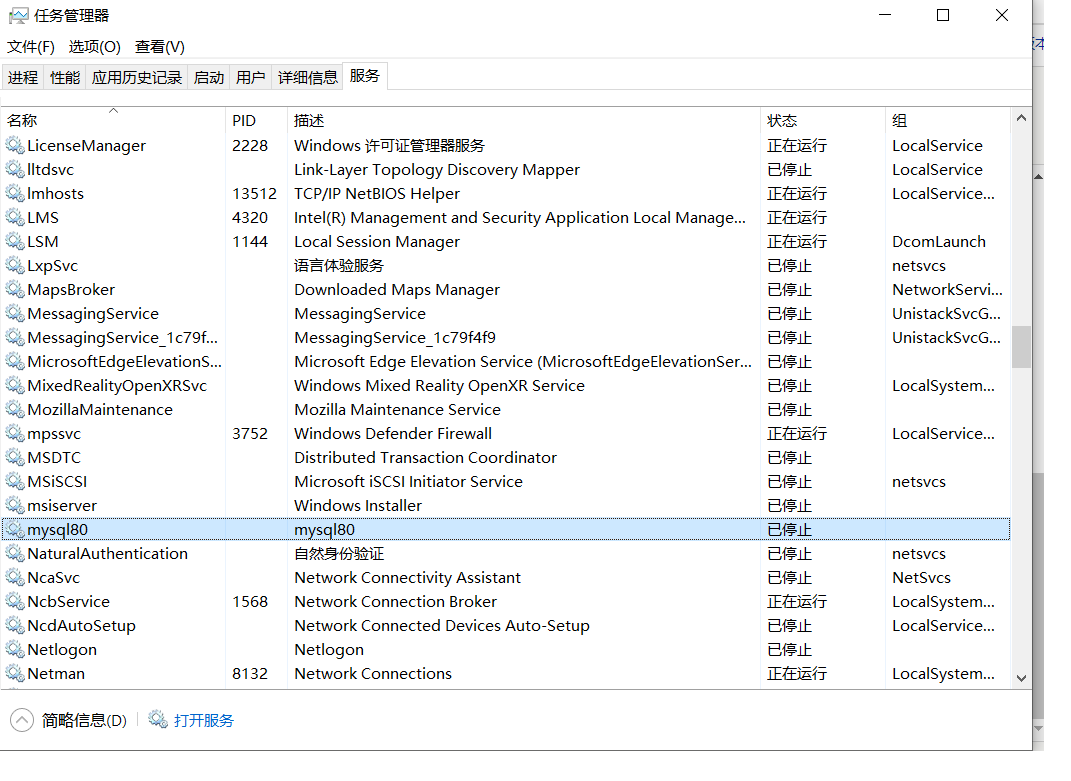This screenshot has height=781, width=1071.
Task: Click the services list scroll up arrow
Action: [1021, 118]
